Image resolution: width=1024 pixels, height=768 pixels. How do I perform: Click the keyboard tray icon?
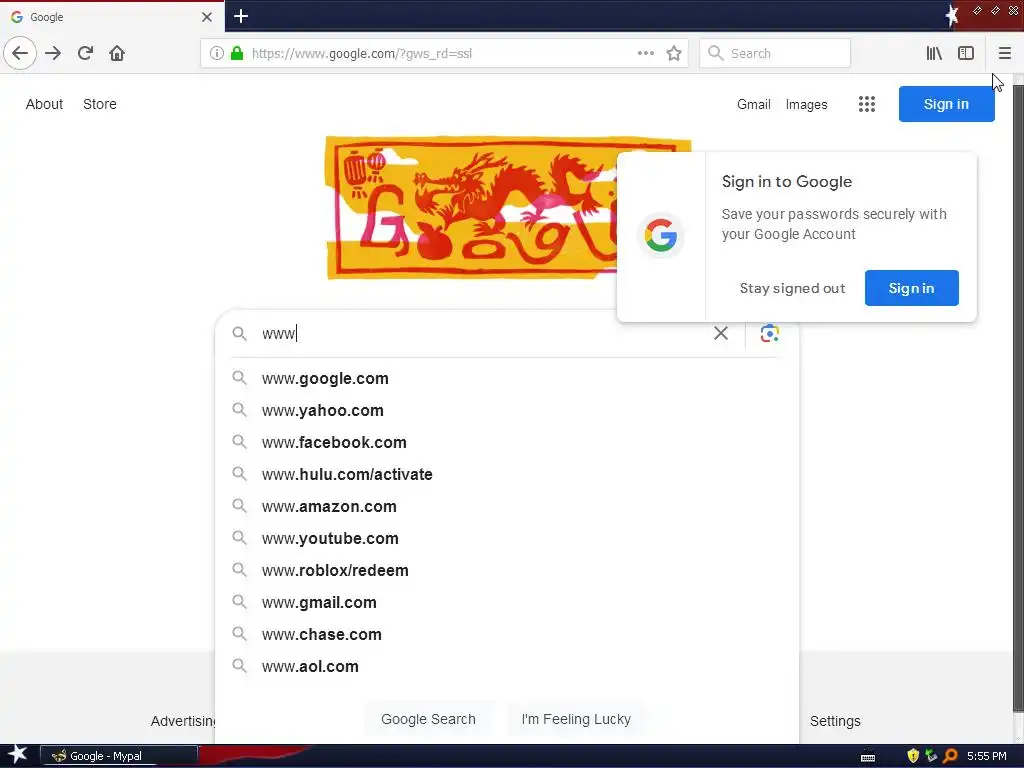point(868,757)
